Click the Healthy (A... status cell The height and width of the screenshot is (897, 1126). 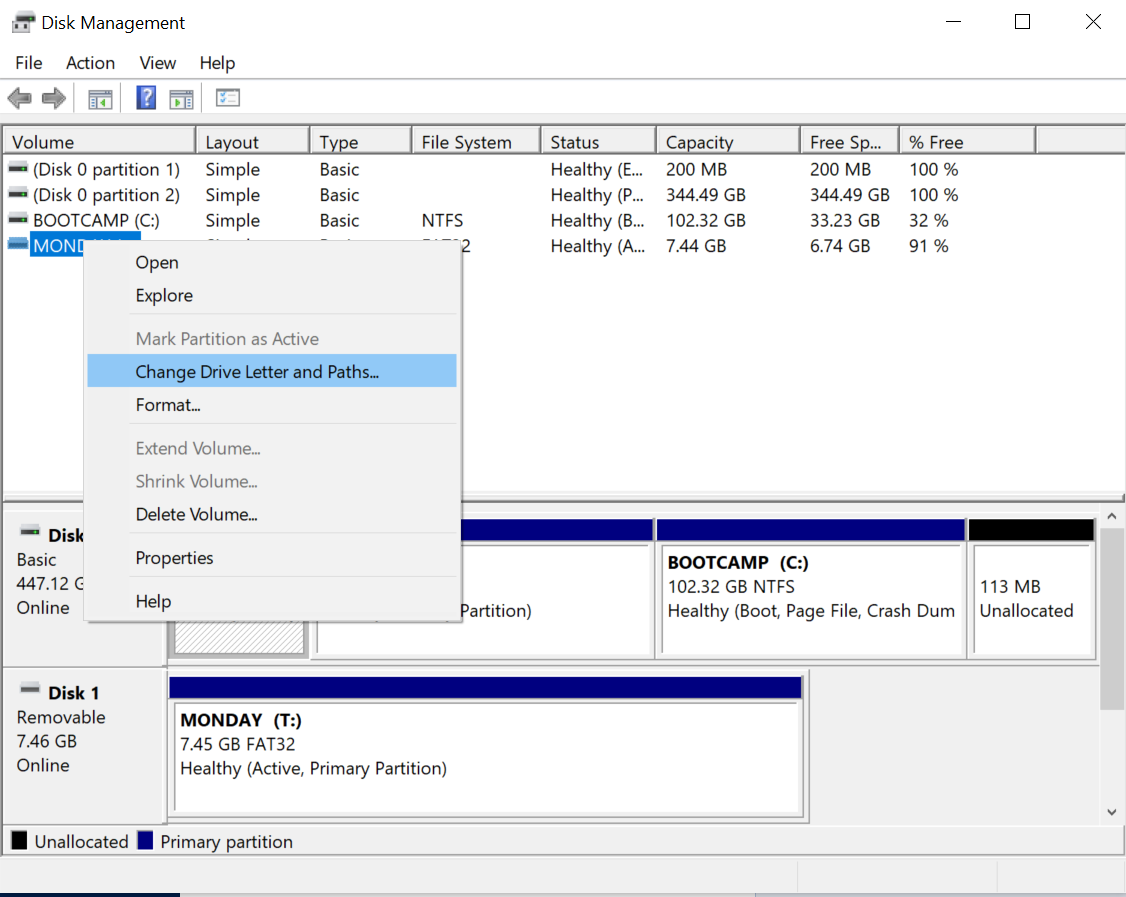[597, 246]
